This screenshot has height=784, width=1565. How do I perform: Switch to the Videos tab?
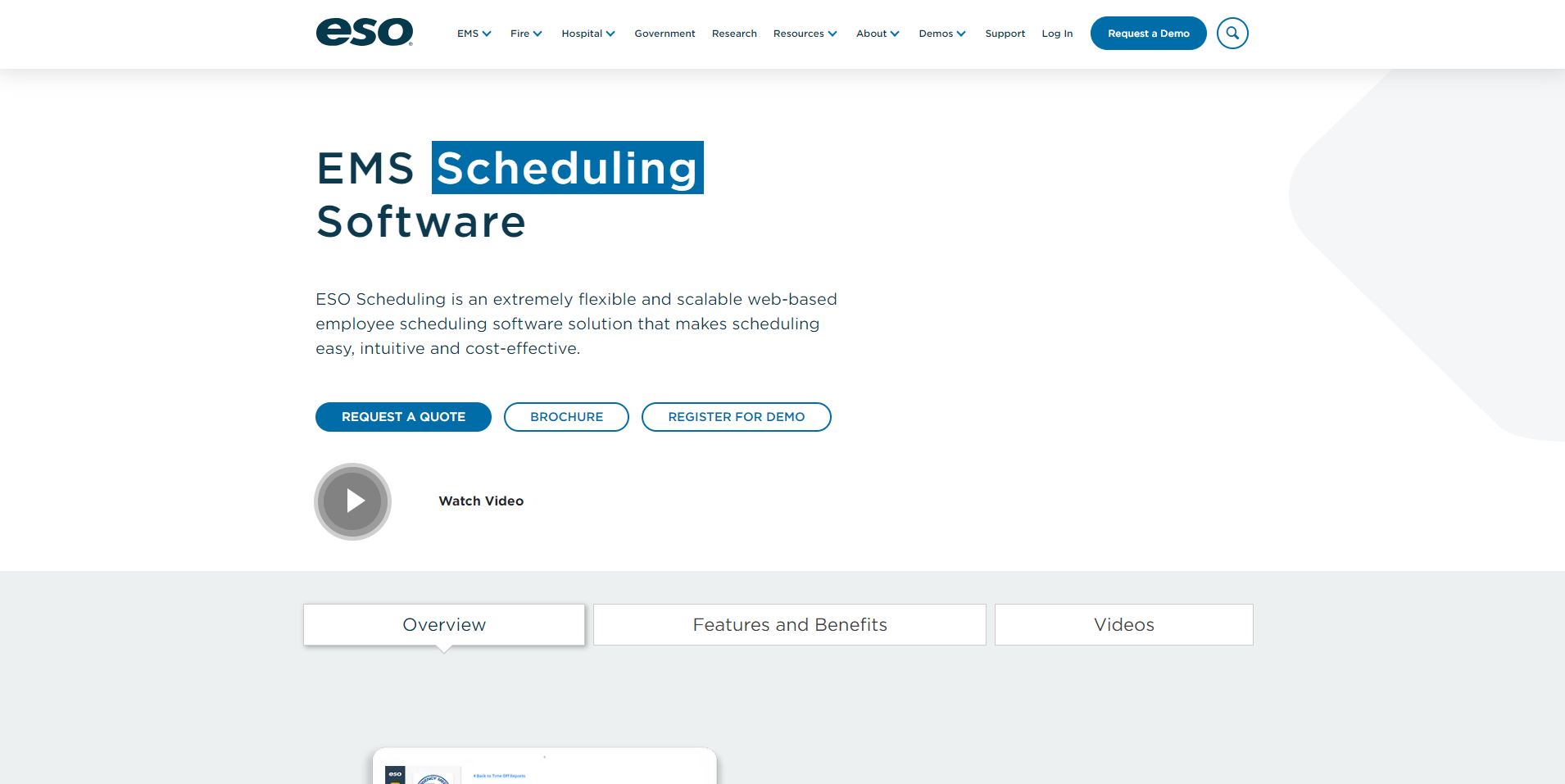point(1124,625)
